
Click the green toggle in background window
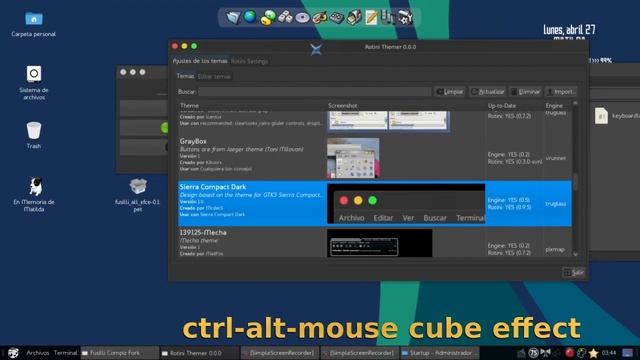tap(164, 128)
